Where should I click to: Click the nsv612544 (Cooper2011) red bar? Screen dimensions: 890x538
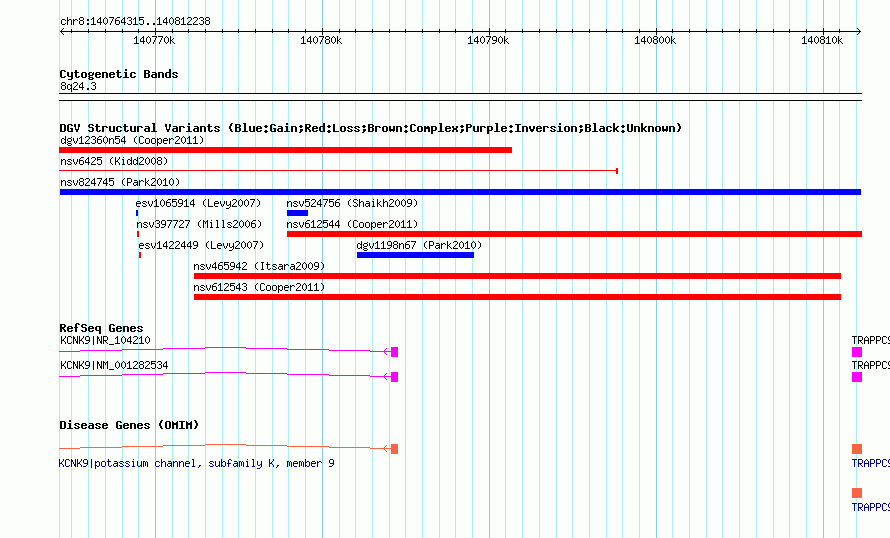(574, 234)
